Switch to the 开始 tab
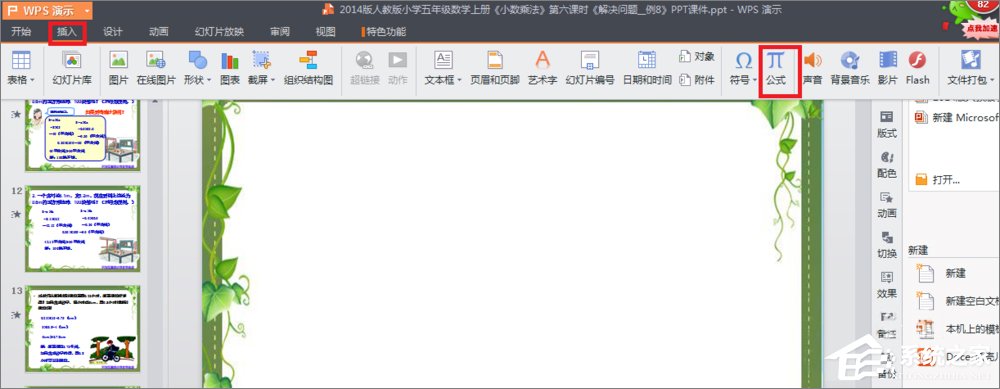The width and height of the screenshot is (1000, 389). [22, 32]
